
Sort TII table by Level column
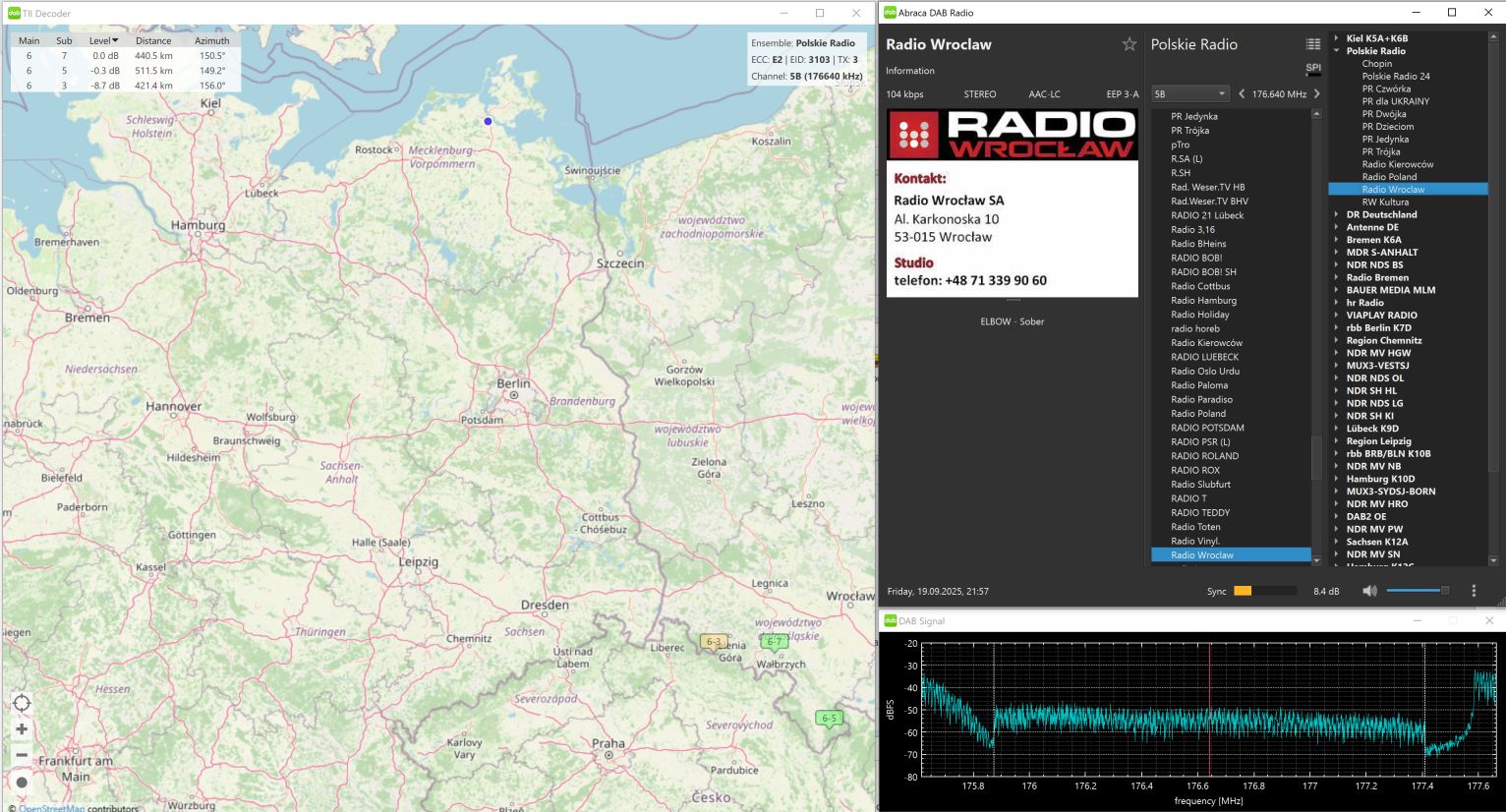(103, 41)
